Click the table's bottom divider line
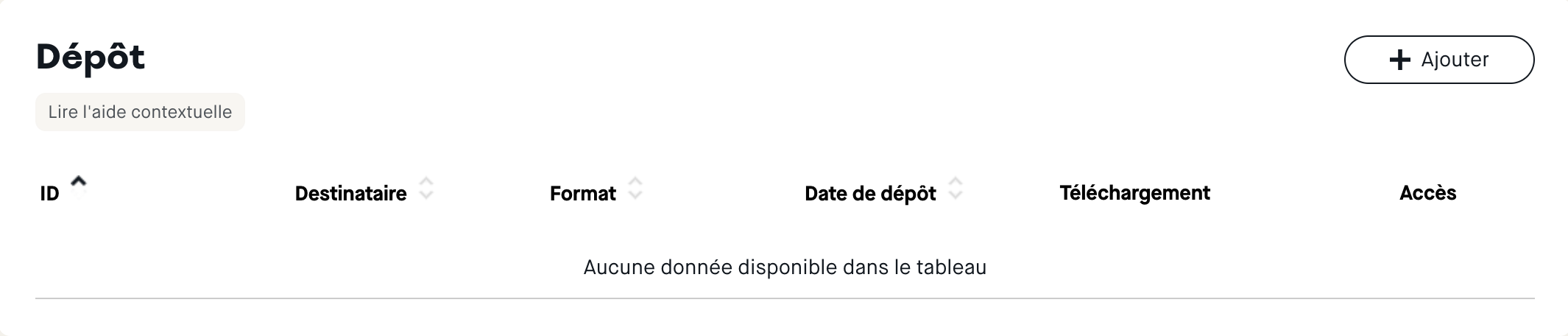The width and height of the screenshot is (1568, 336). pyautogui.click(x=785, y=298)
